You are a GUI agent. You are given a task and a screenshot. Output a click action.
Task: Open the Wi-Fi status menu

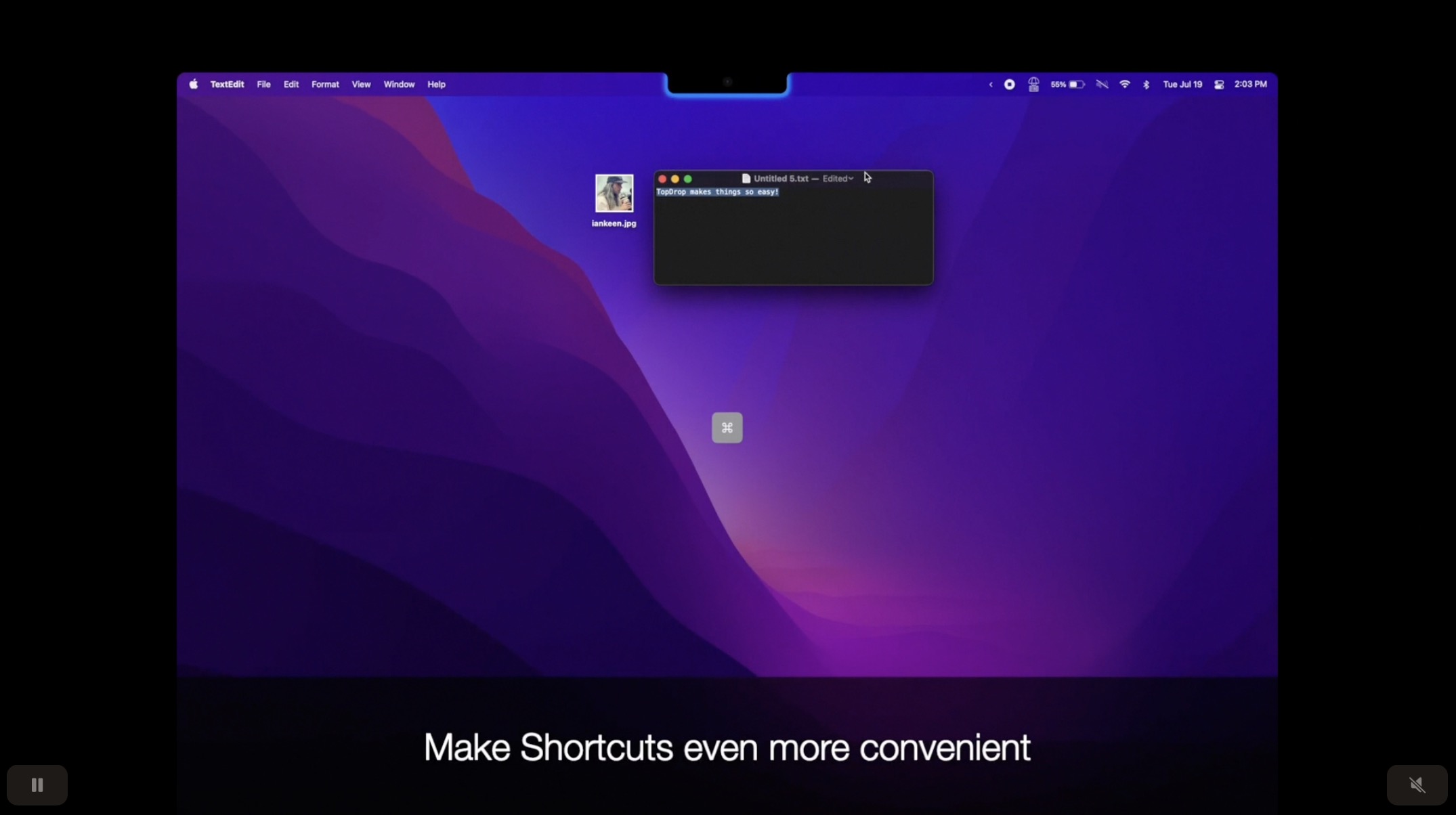1124,85
